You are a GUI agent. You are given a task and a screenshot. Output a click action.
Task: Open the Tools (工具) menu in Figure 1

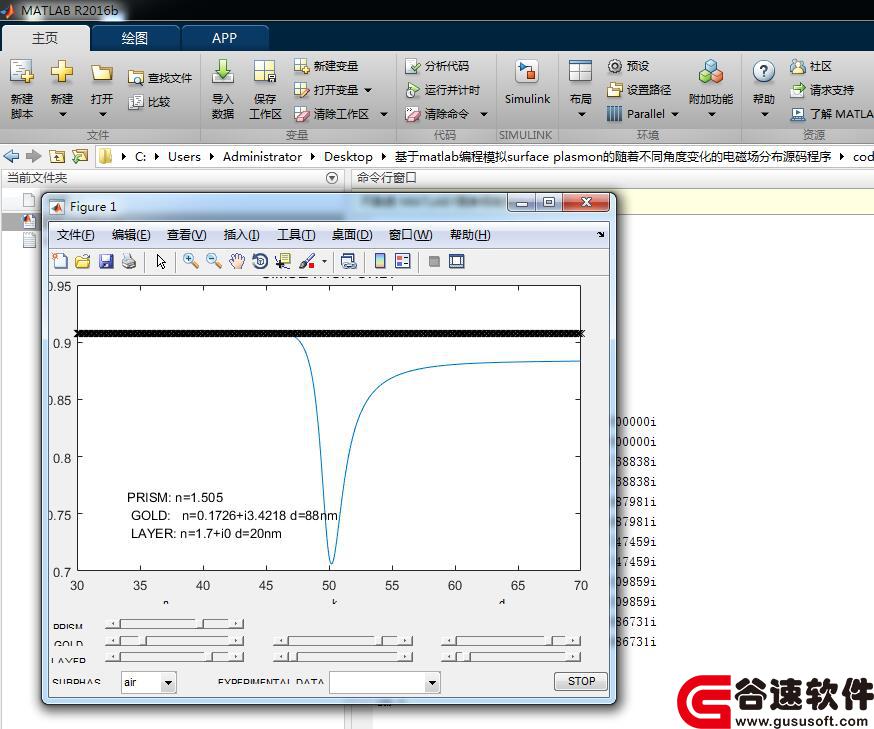click(x=296, y=235)
